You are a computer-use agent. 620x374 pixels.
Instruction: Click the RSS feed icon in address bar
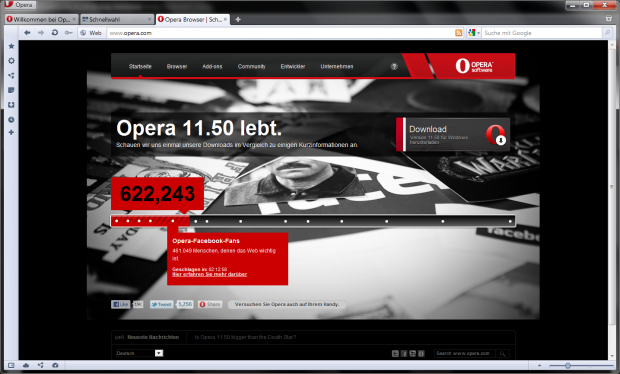click(x=458, y=33)
